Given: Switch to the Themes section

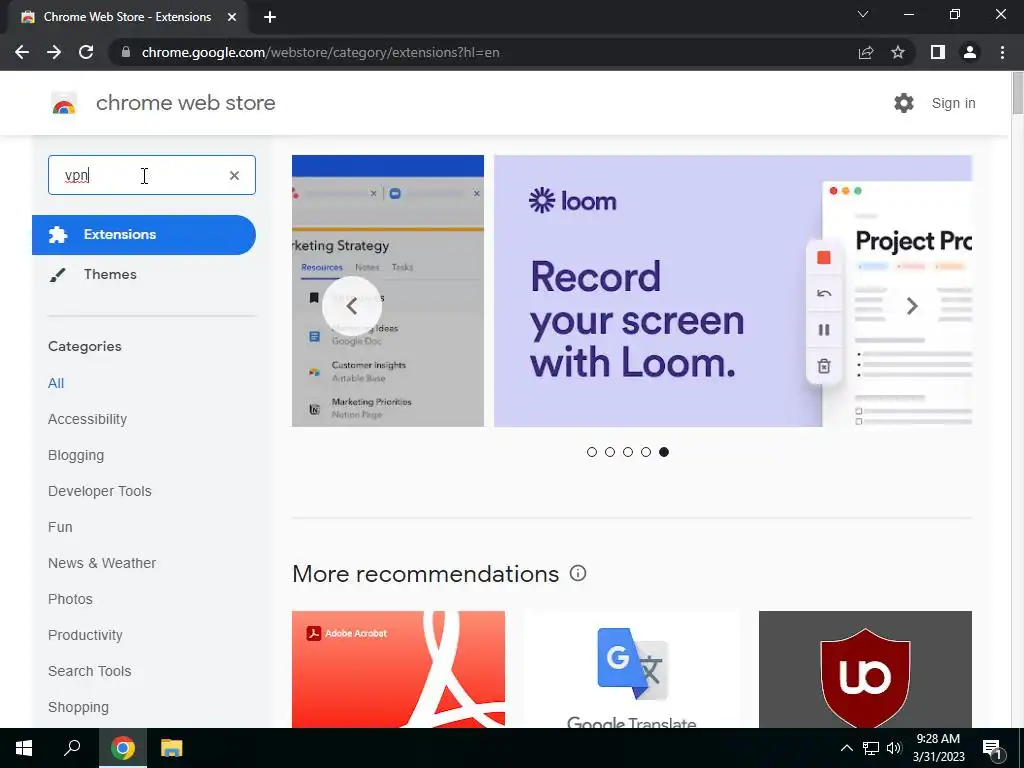Looking at the screenshot, I should pos(110,274).
